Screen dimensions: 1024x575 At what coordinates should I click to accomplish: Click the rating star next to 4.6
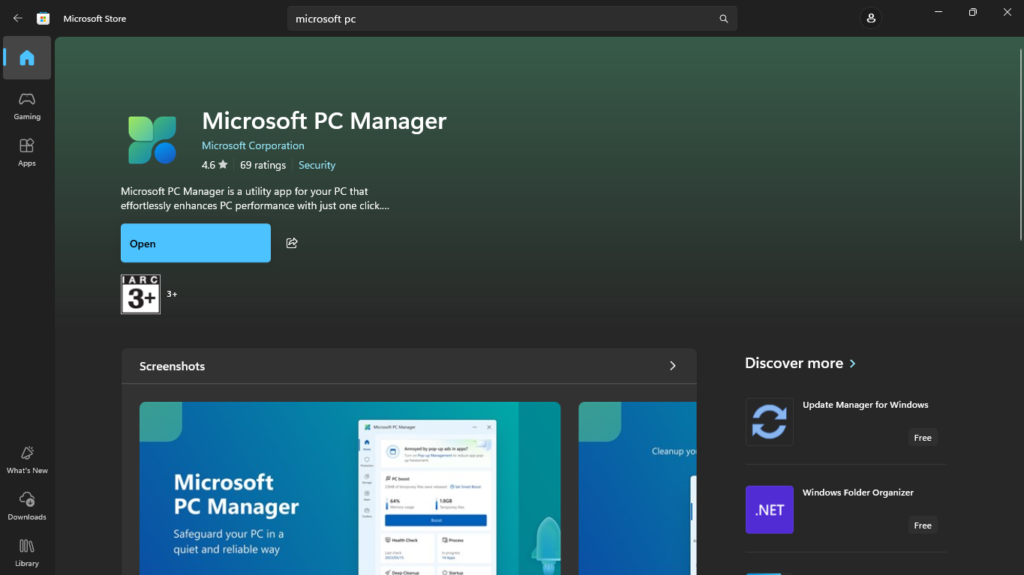(x=223, y=165)
